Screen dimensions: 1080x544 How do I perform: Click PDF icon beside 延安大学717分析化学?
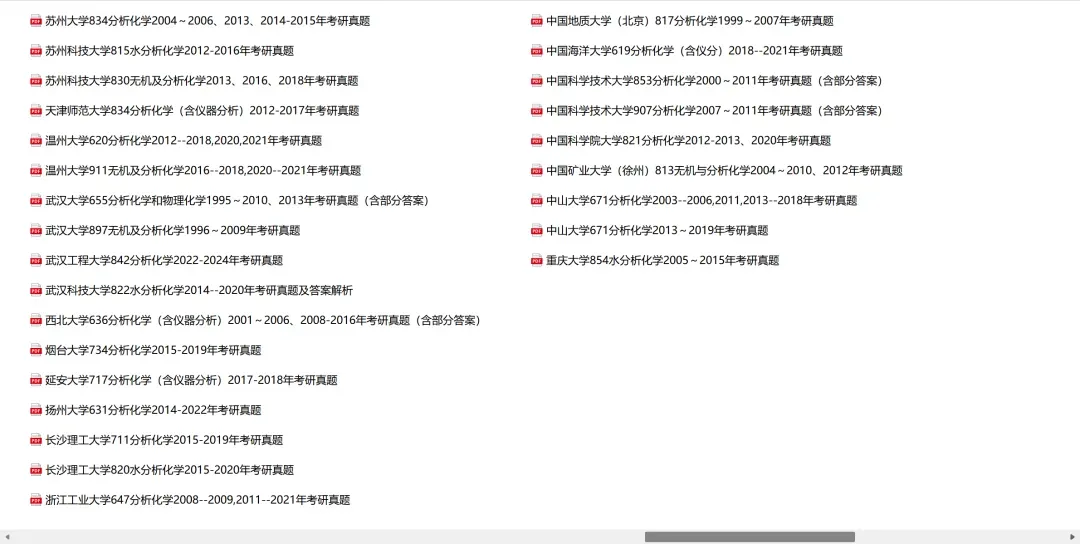[36, 380]
